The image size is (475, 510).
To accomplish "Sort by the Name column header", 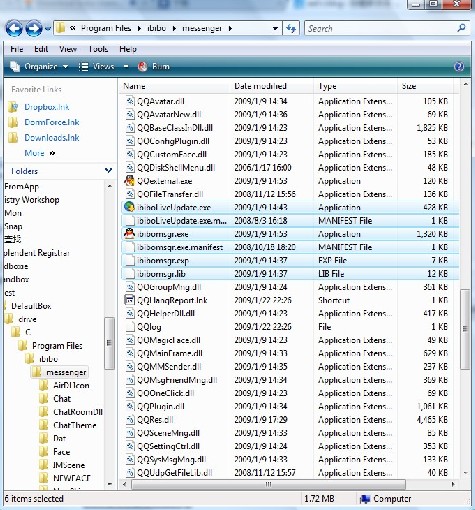I will pos(134,86).
